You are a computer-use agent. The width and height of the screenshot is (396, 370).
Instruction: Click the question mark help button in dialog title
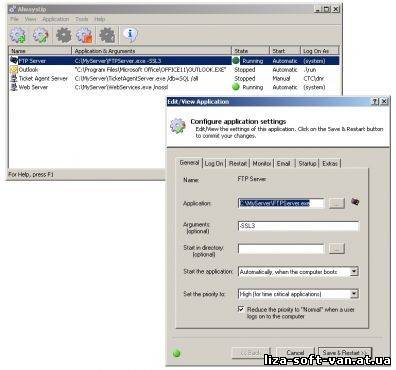[375, 102]
